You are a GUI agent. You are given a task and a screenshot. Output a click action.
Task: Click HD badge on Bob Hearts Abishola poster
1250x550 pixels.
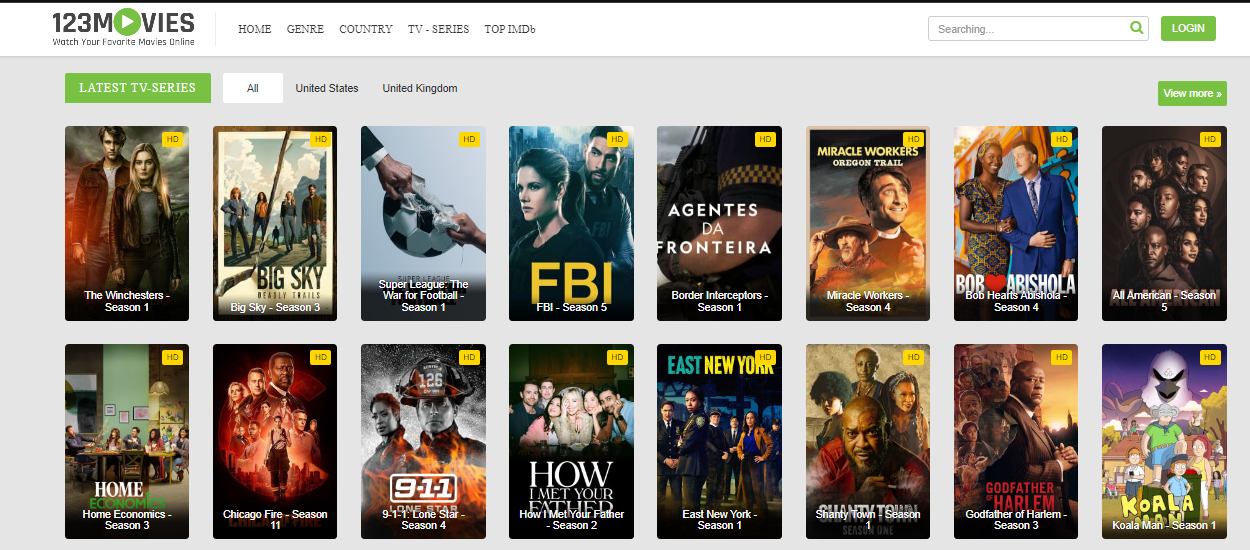tap(1061, 140)
